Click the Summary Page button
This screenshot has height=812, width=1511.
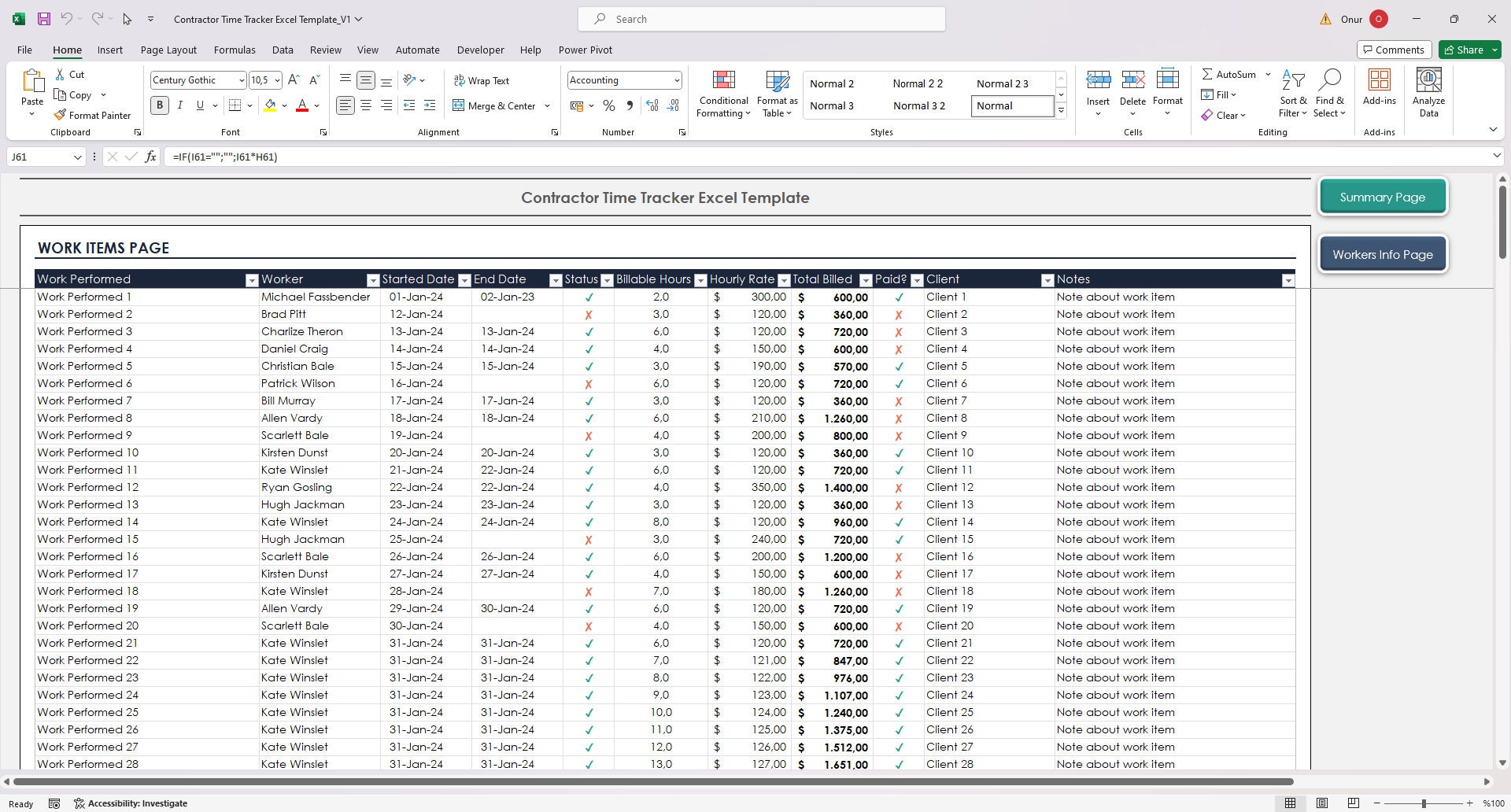(x=1383, y=197)
